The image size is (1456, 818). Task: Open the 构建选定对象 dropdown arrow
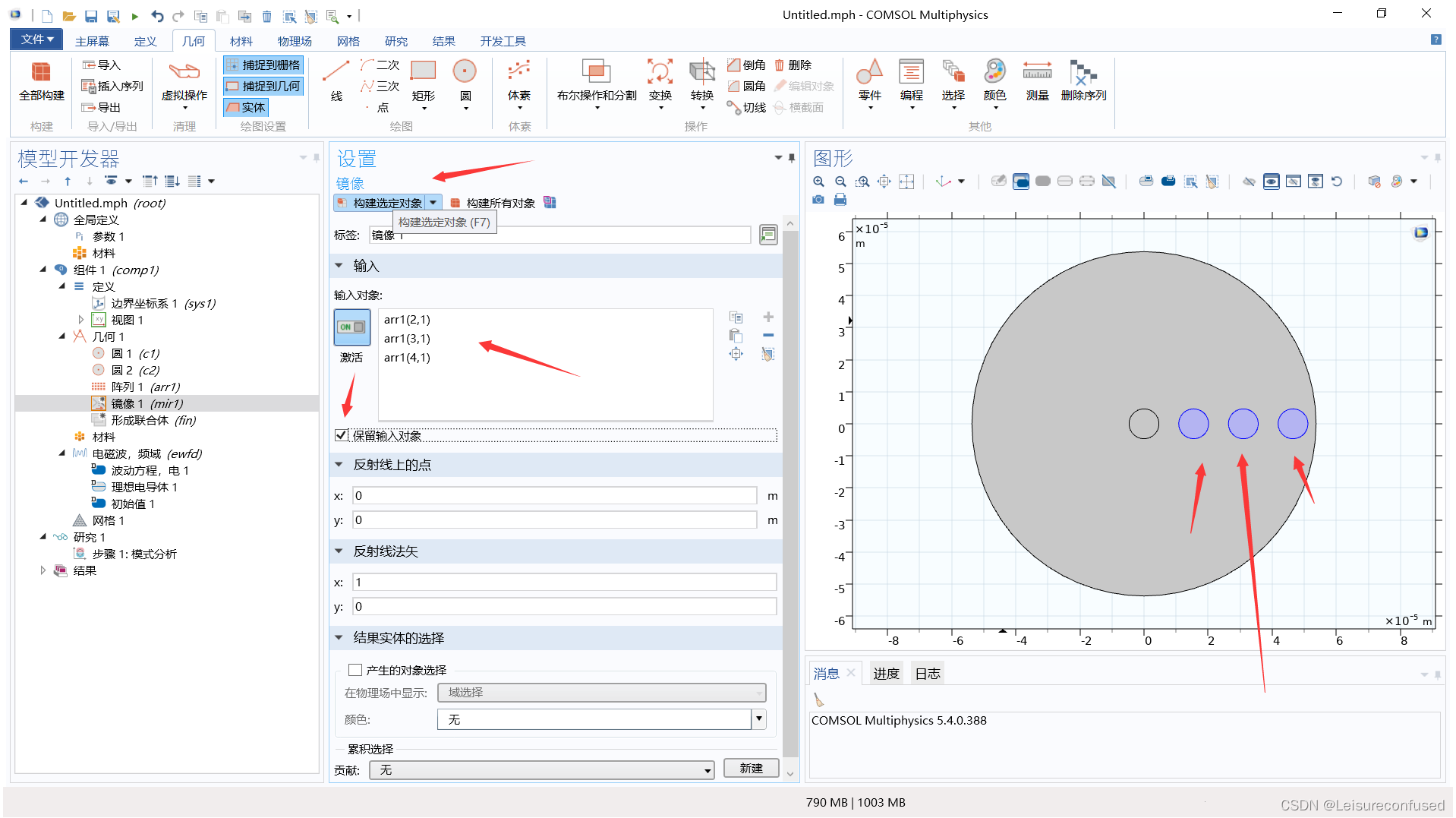pos(433,203)
